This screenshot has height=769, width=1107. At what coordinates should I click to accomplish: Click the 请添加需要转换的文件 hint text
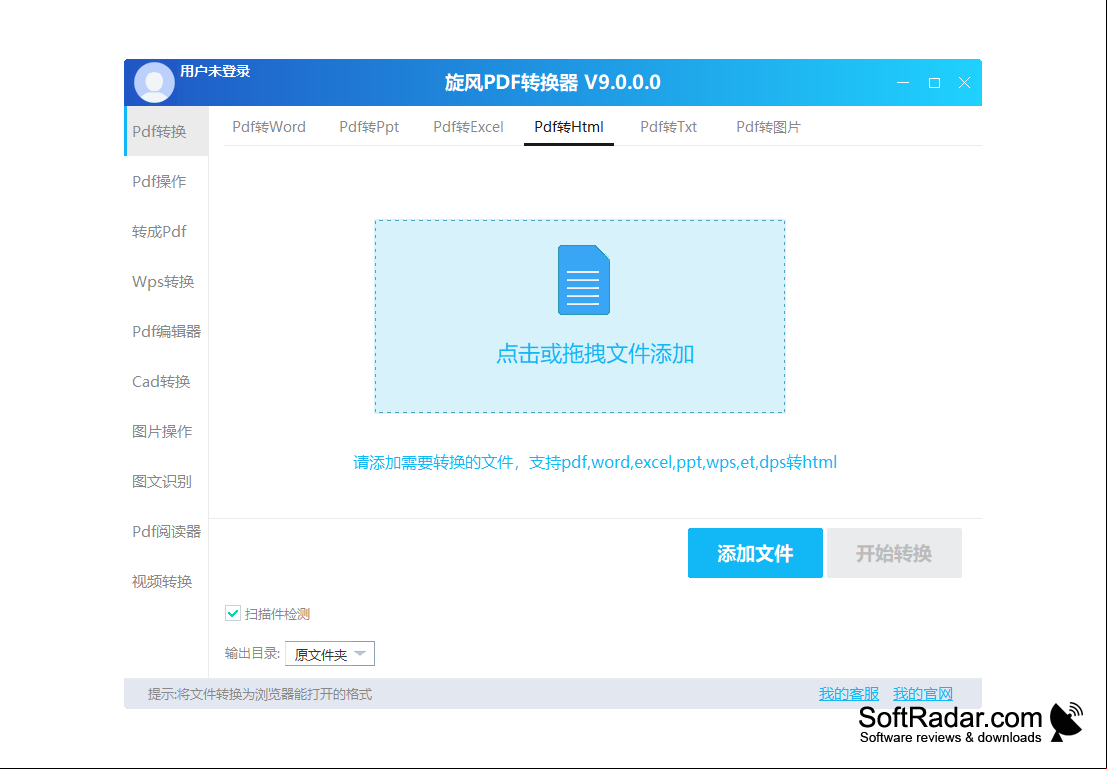click(x=595, y=463)
